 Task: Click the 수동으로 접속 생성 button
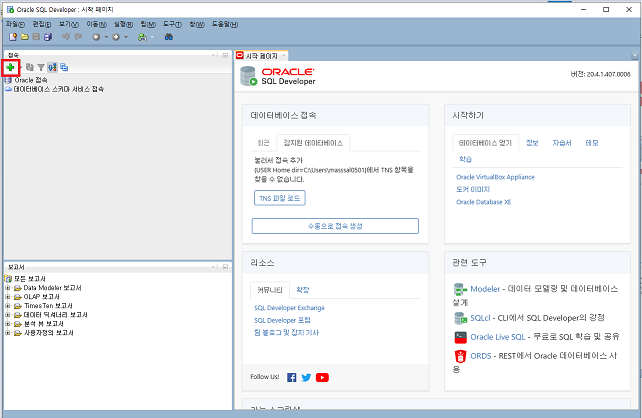(x=335, y=226)
